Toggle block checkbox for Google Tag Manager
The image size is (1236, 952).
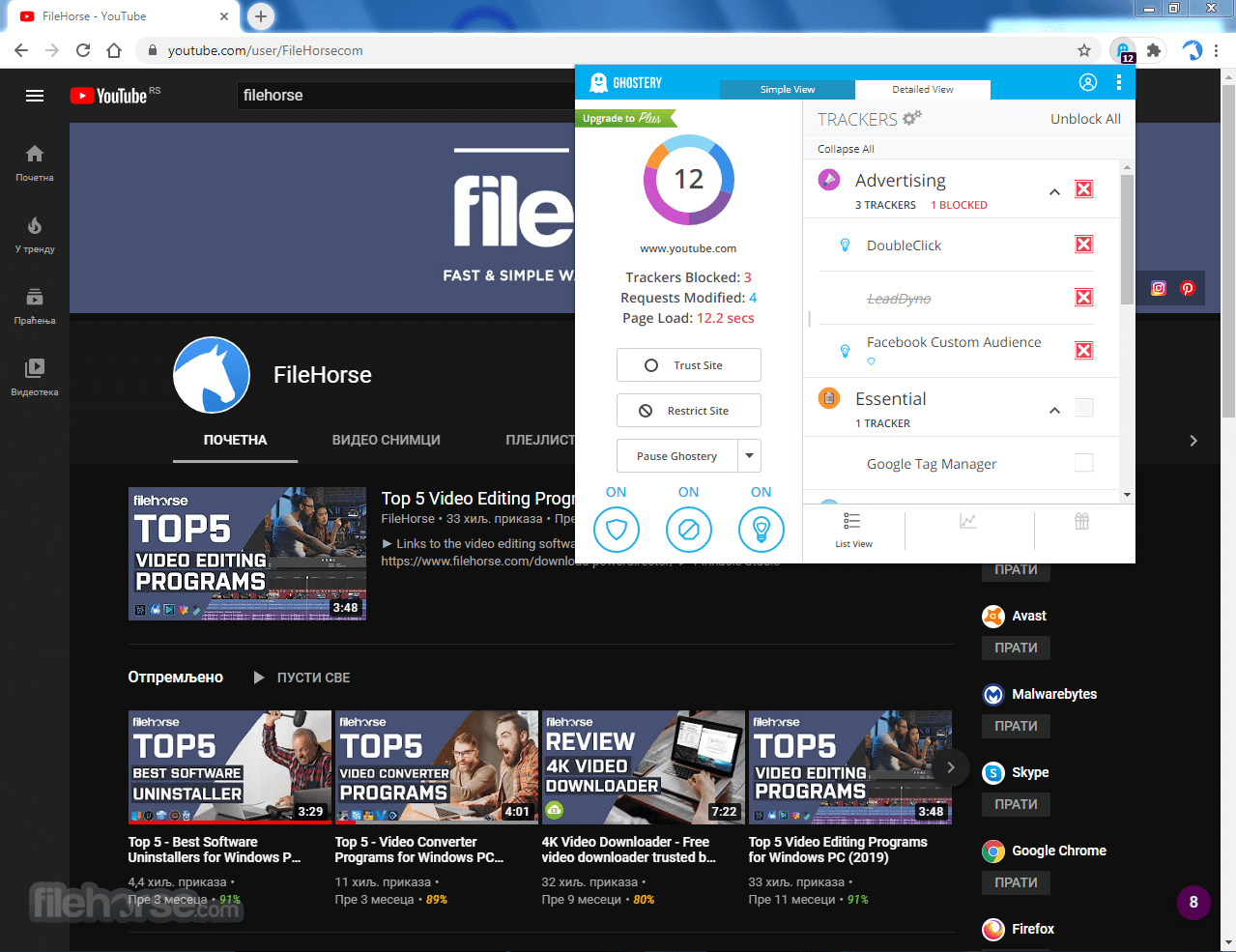1084,463
